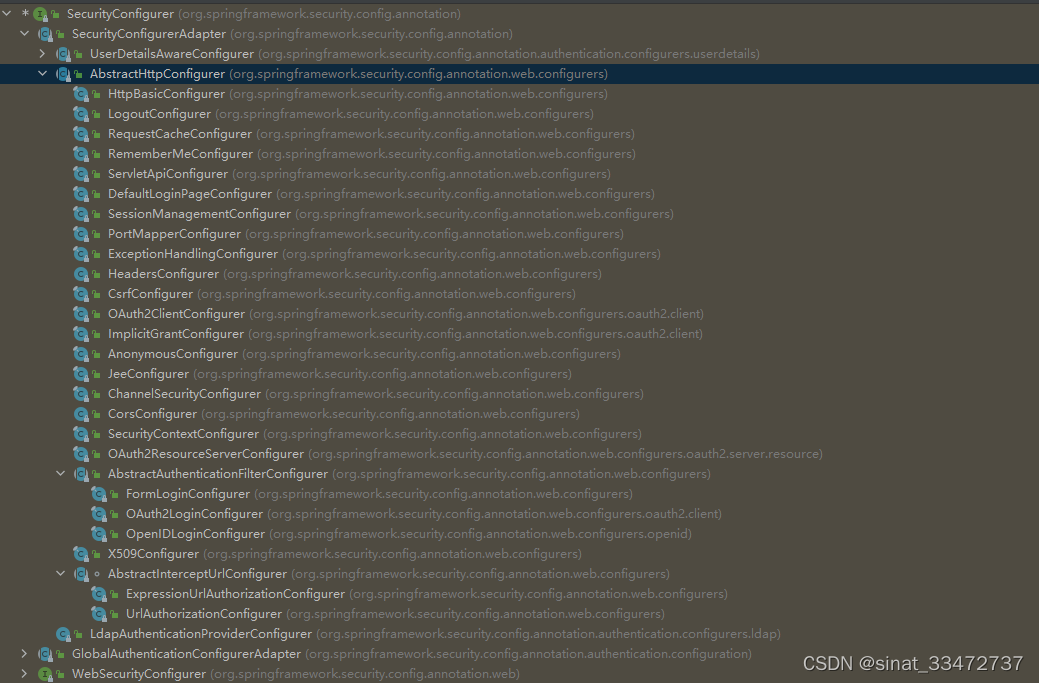Viewport: 1039px width, 683px height.
Task: Click the class icon next to FormLoginConfigurer
Action: tap(98, 493)
